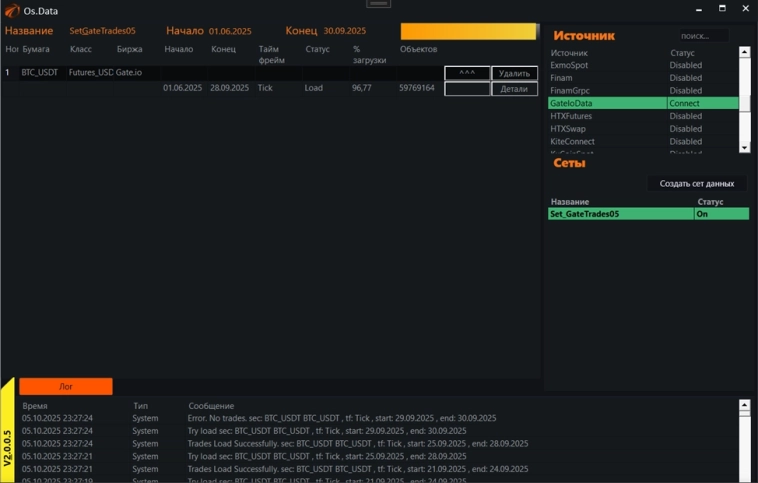Collapse row with the ^^^ button
Image resolution: width=758 pixels, height=483 pixels.
(467, 73)
